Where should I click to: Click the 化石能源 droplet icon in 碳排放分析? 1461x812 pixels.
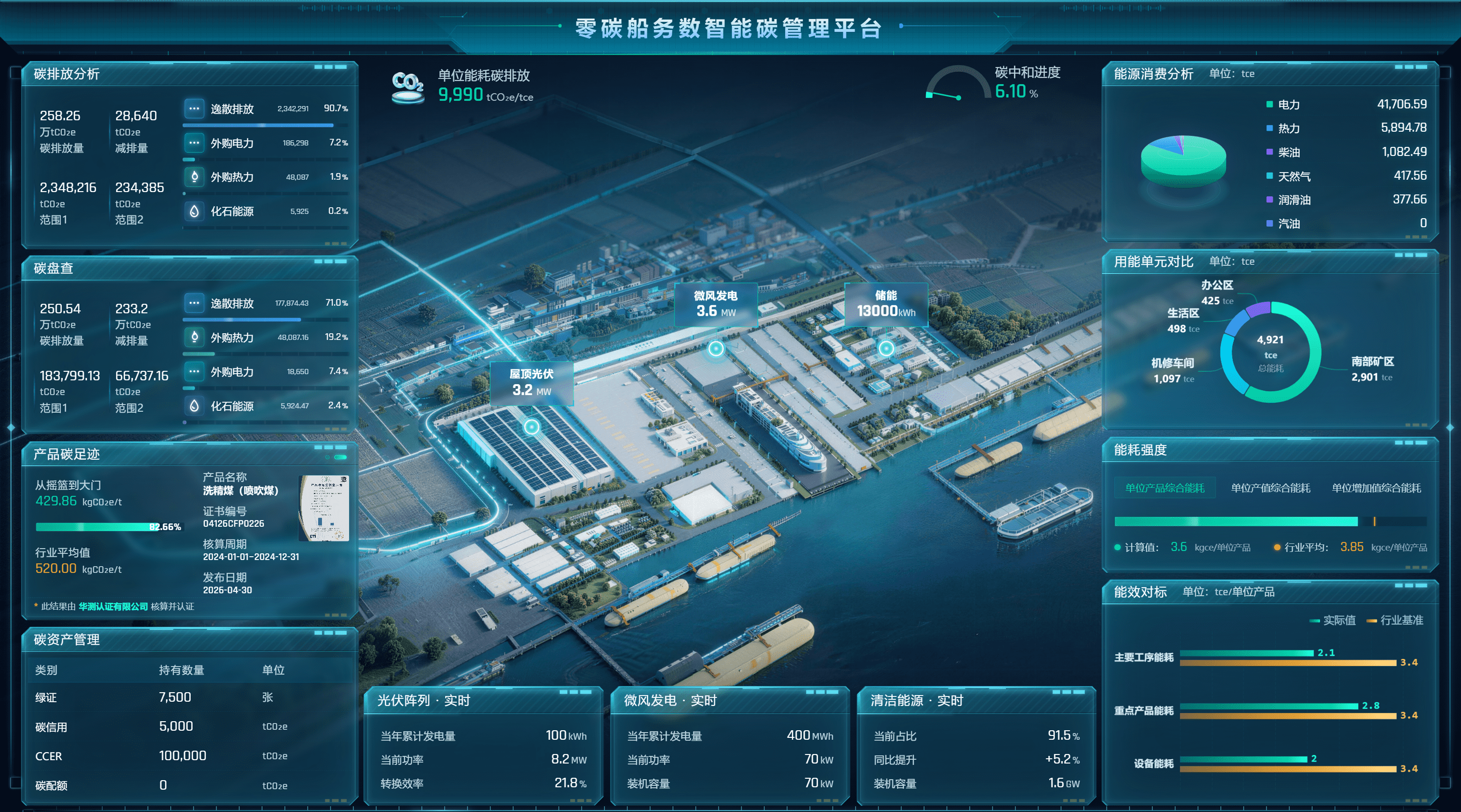(194, 211)
